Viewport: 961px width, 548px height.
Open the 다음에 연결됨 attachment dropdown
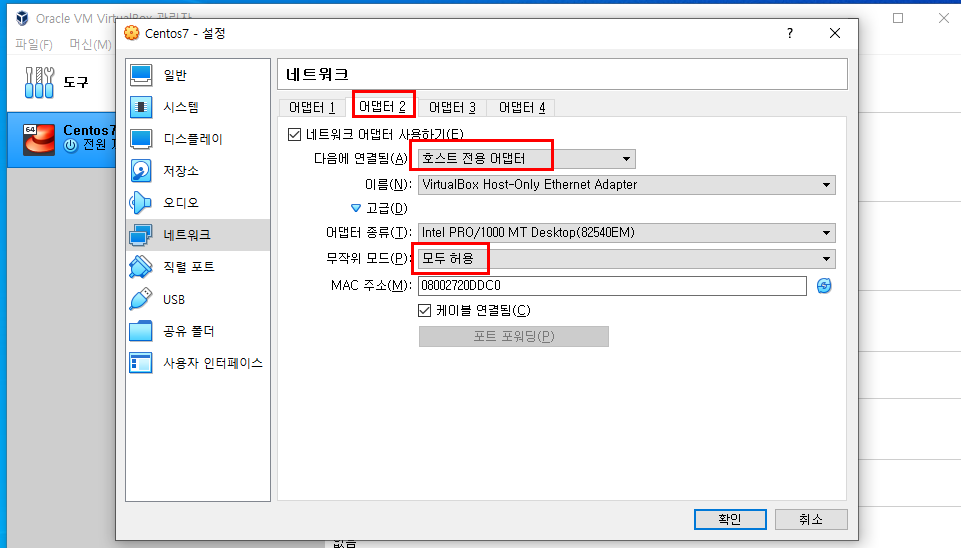(526, 159)
